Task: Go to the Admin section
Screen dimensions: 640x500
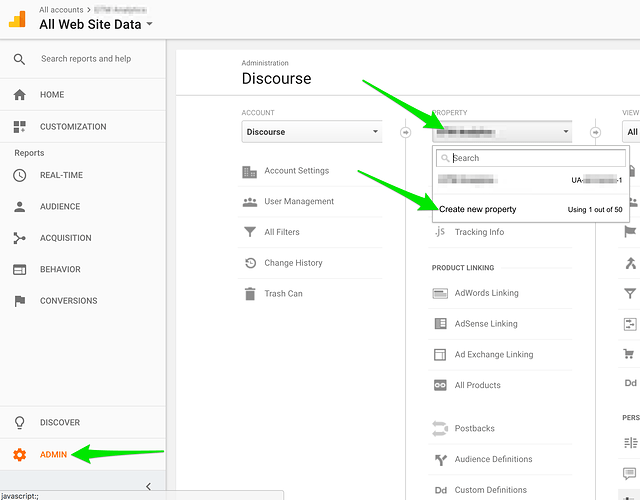Action: coord(83,454)
